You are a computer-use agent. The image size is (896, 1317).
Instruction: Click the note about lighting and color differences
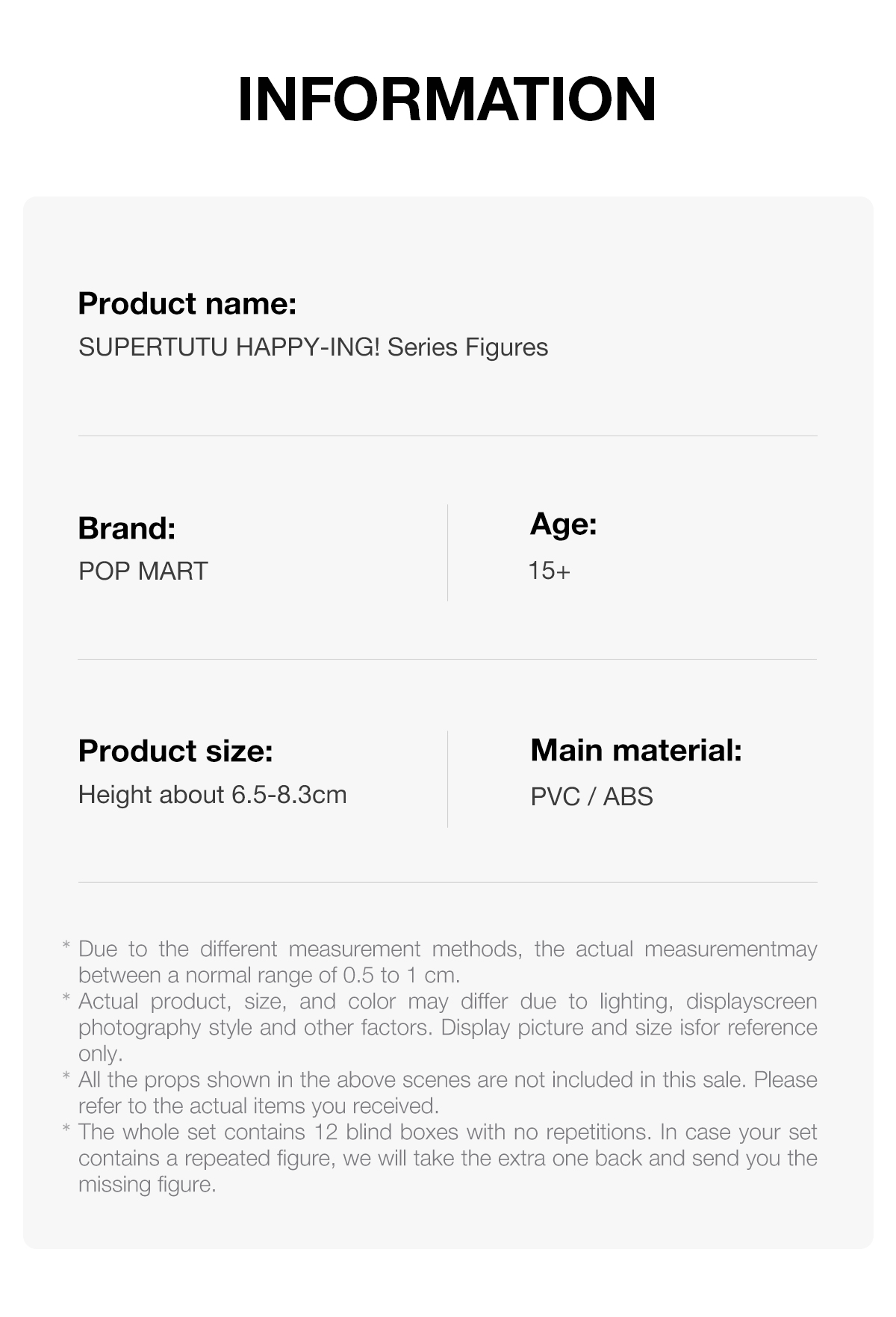coord(447,1027)
